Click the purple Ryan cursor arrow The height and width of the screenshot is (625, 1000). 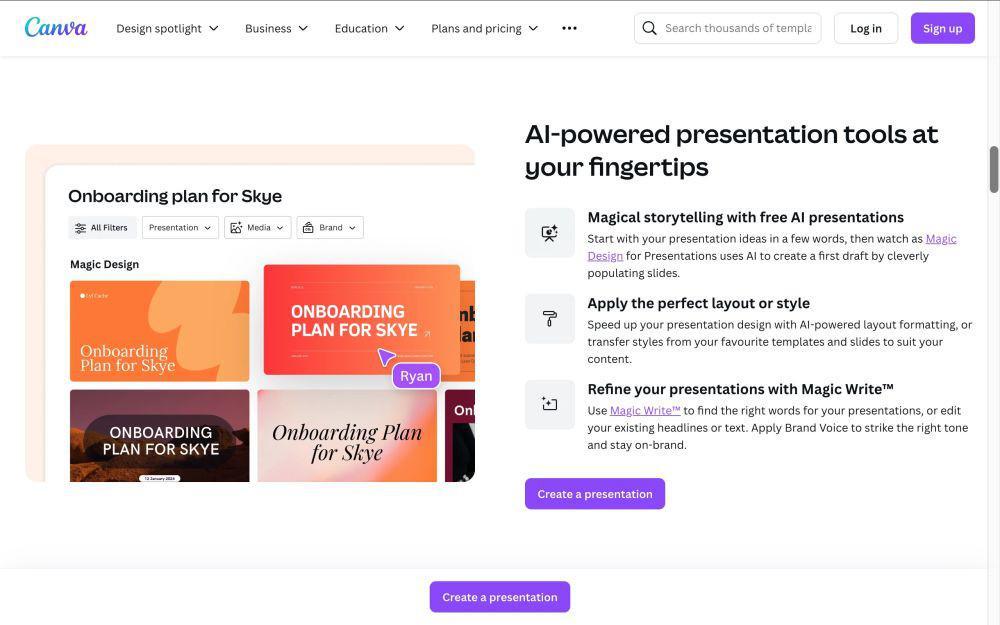pos(386,357)
